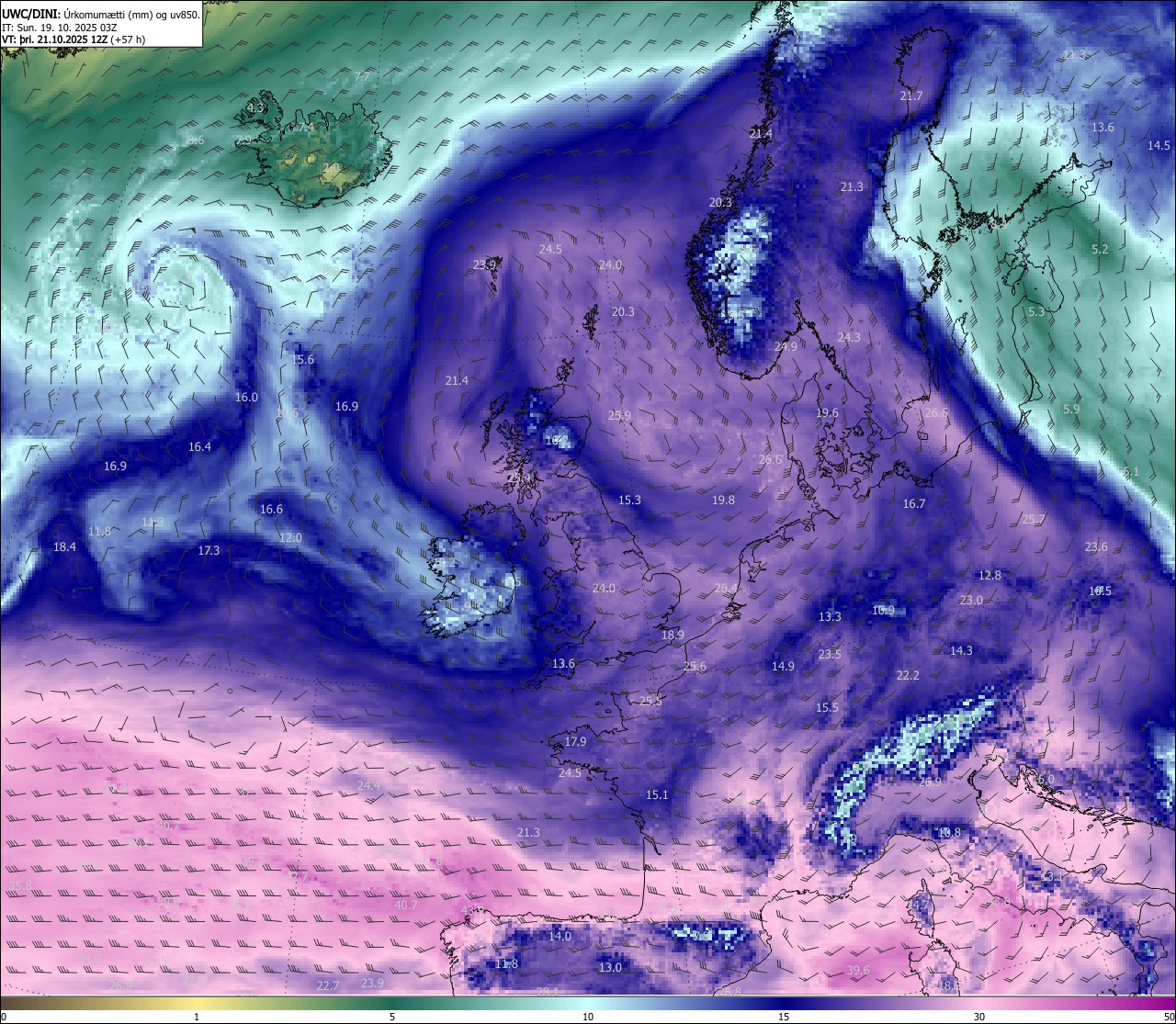Click the 10.9 value on the map
This screenshot has height=1024, width=1176.
(x=883, y=610)
